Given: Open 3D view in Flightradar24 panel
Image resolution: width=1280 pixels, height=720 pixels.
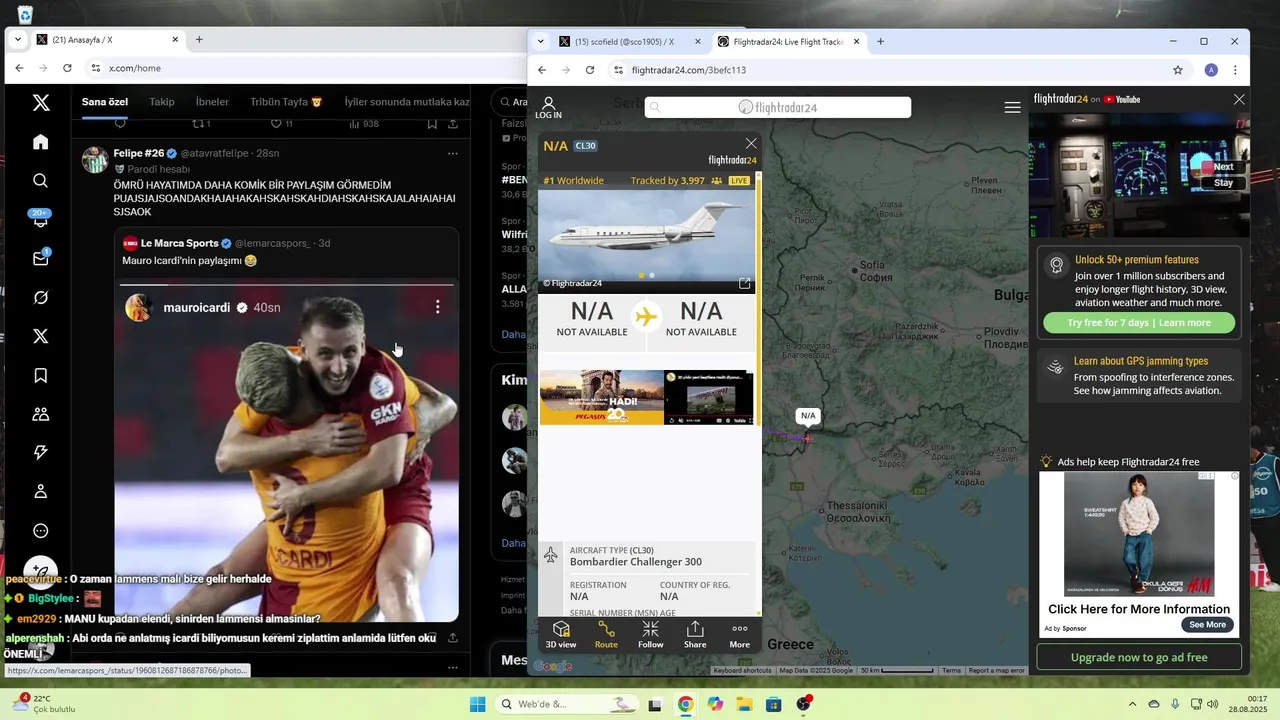Looking at the screenshot, I should (561, 634).
